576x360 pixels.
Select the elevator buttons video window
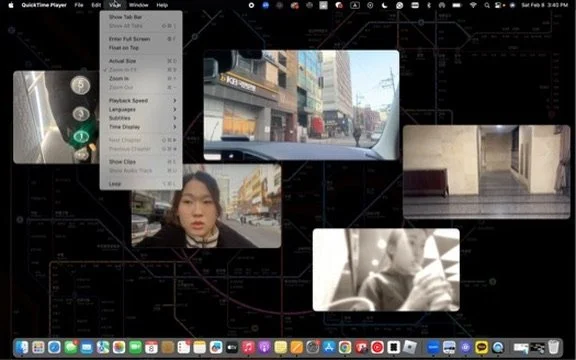tap(56, 117)
